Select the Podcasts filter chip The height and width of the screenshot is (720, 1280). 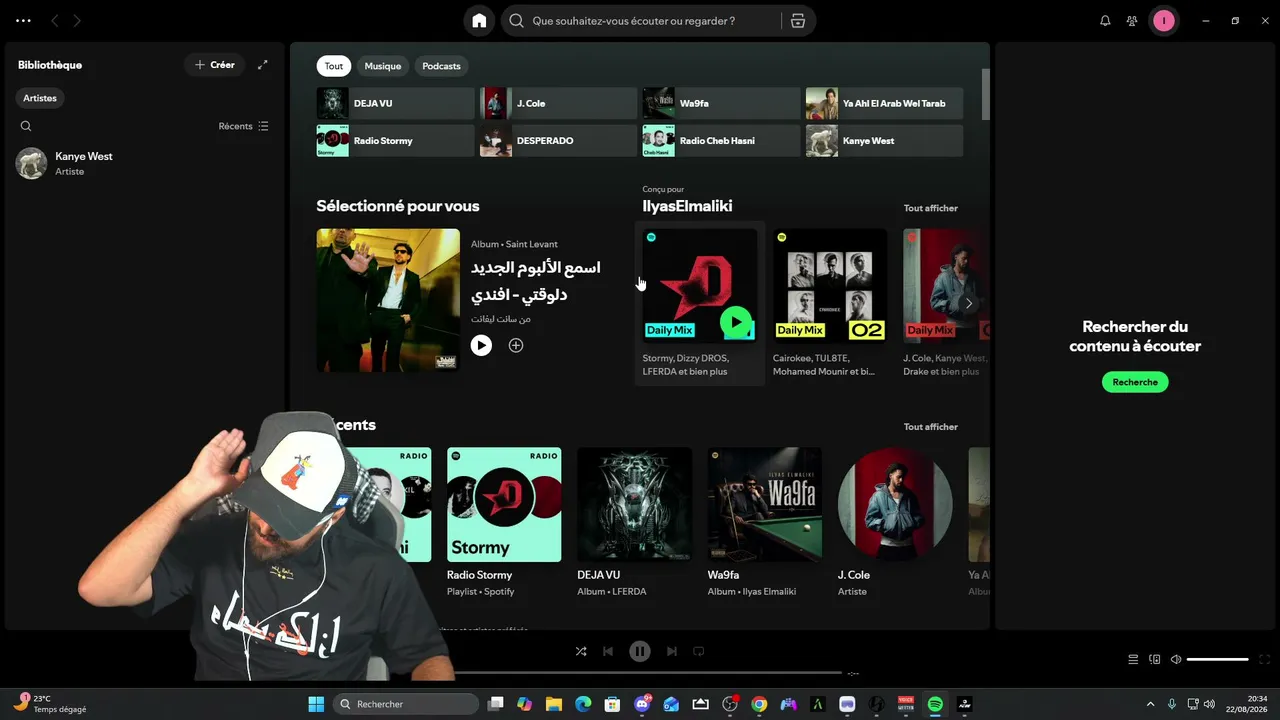point(441,66)
